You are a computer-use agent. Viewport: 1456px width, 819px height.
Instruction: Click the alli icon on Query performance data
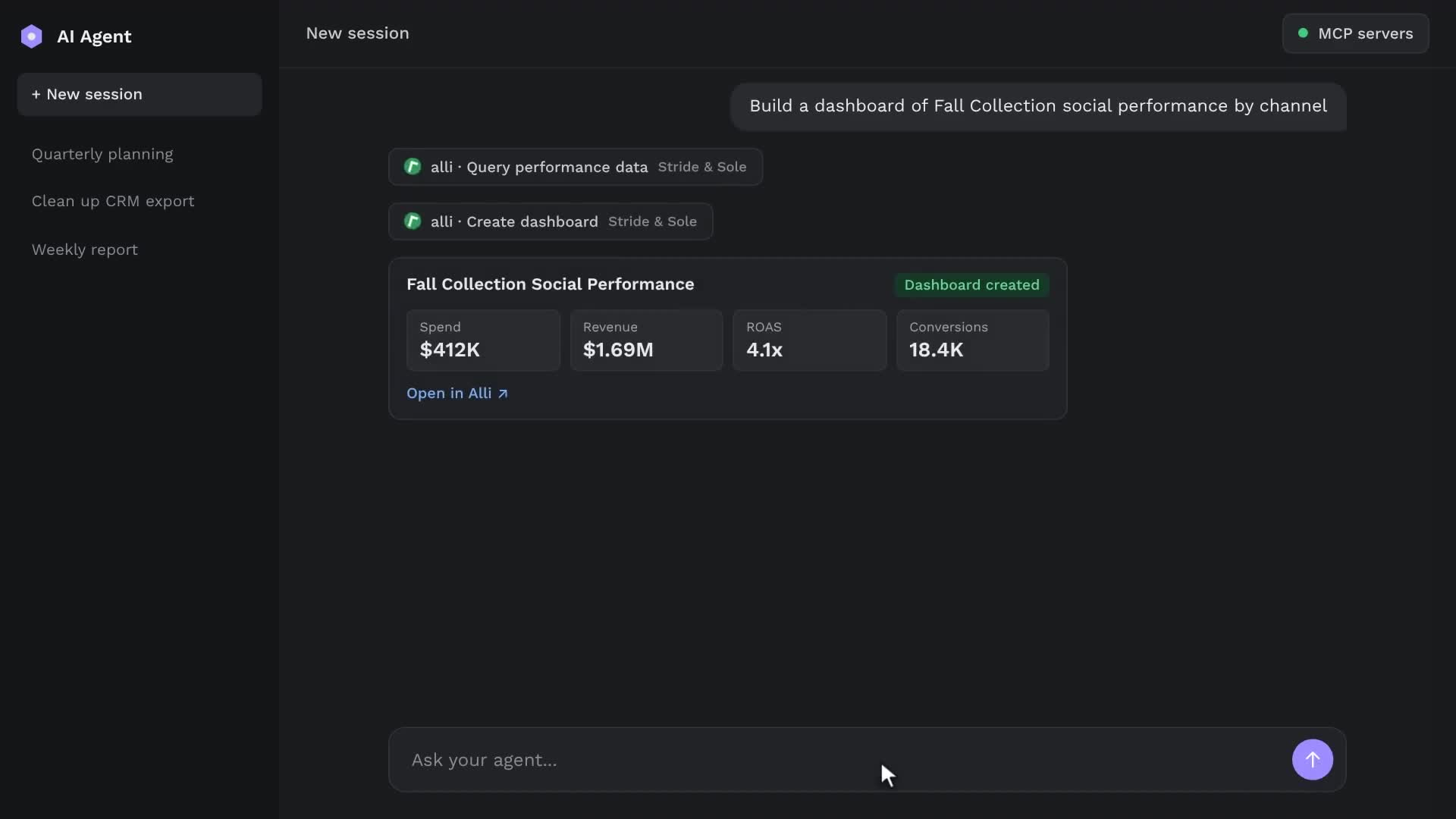click(413, 167)
